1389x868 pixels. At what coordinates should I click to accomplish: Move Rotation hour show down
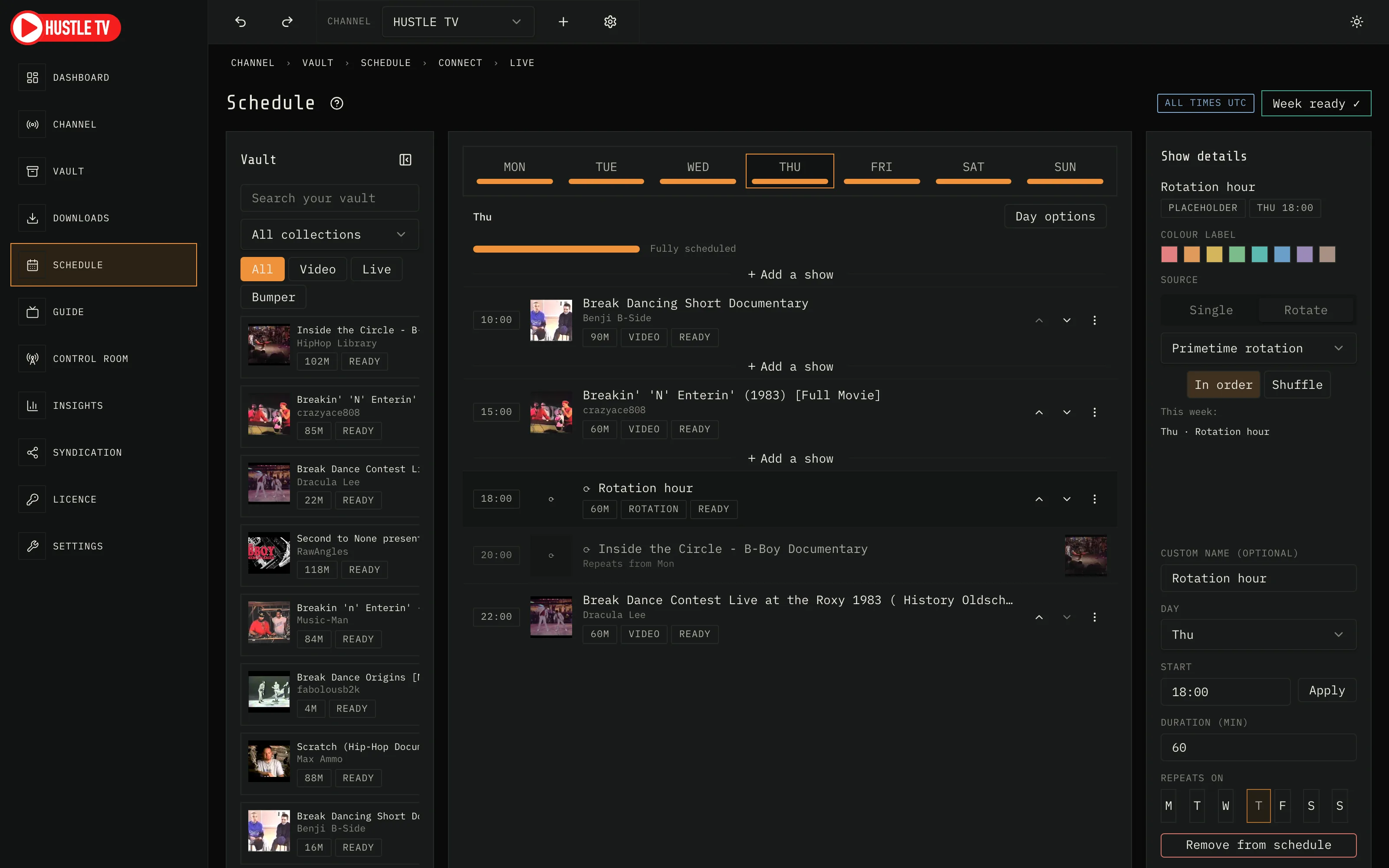tap(1066, 499)
